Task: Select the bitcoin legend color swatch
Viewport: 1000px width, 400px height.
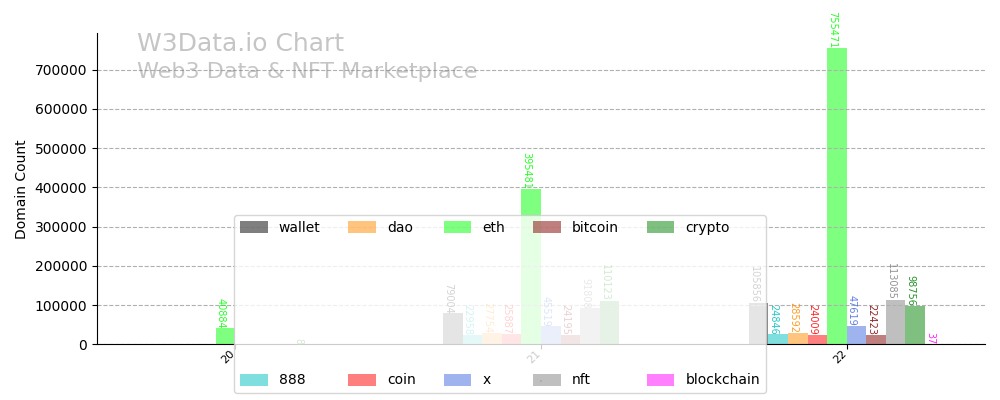Action: [x=547, y=227]
